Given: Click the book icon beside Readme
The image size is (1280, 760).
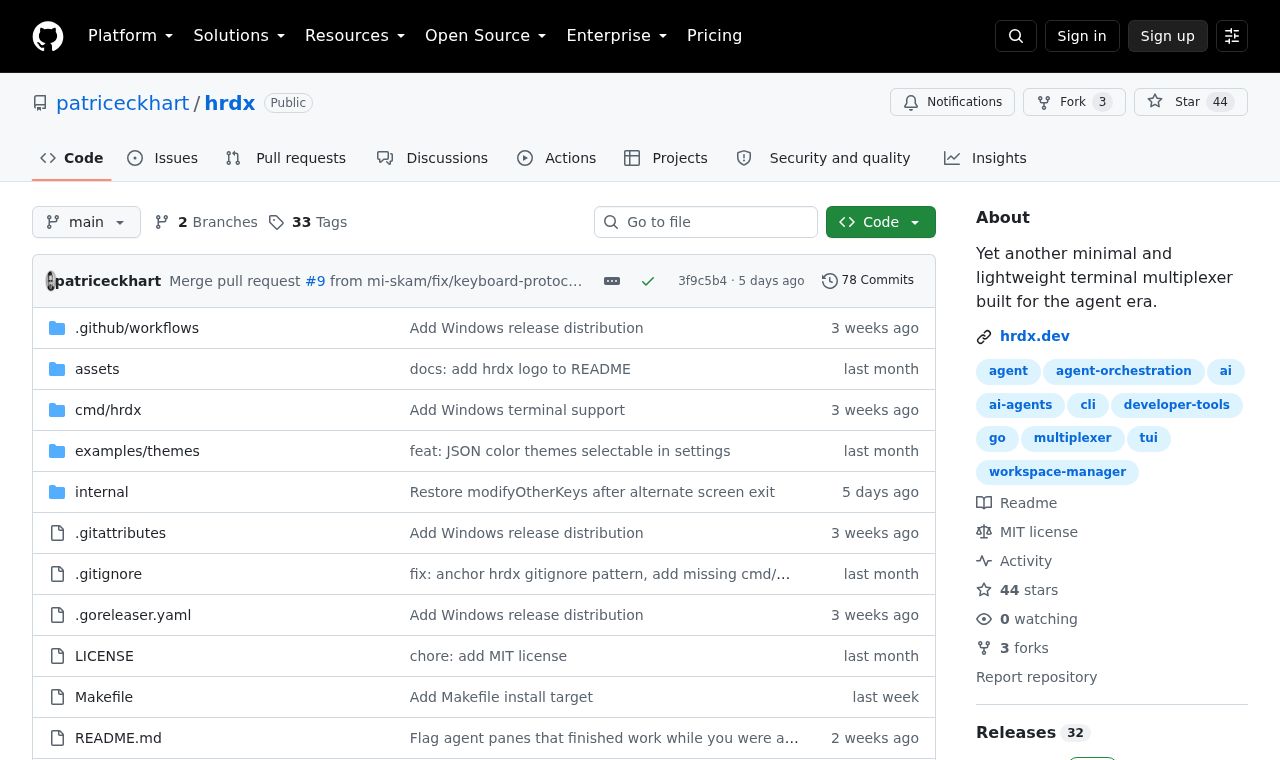Looking at the screenshot, I should pyautogui.click(x=984, y=503).
